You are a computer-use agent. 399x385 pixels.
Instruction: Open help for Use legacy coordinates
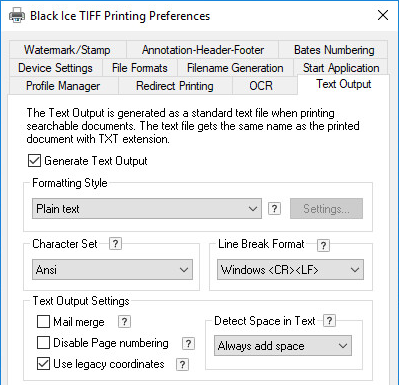182,364
